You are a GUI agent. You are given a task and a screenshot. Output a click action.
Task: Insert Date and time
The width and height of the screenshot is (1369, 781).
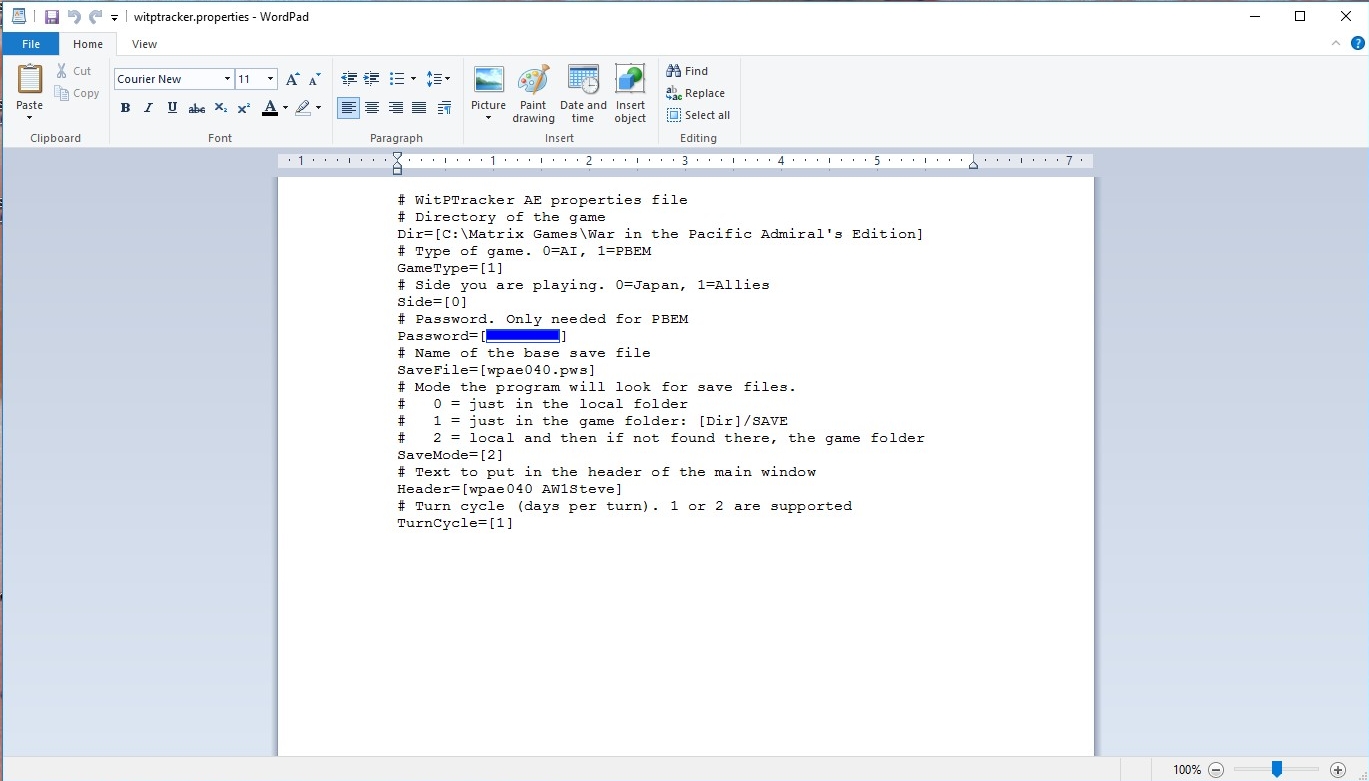(x=583, y=94)
